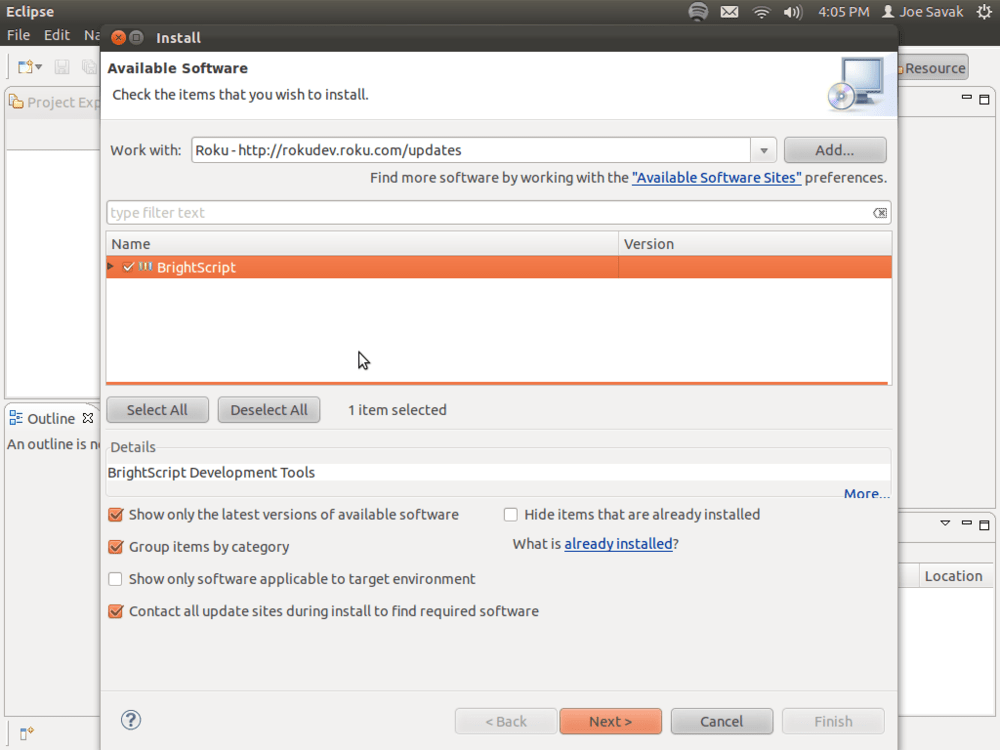Viewport: 1000px width, 750px height.
Task: Click the Outline view icon
Action: [14, 417]
